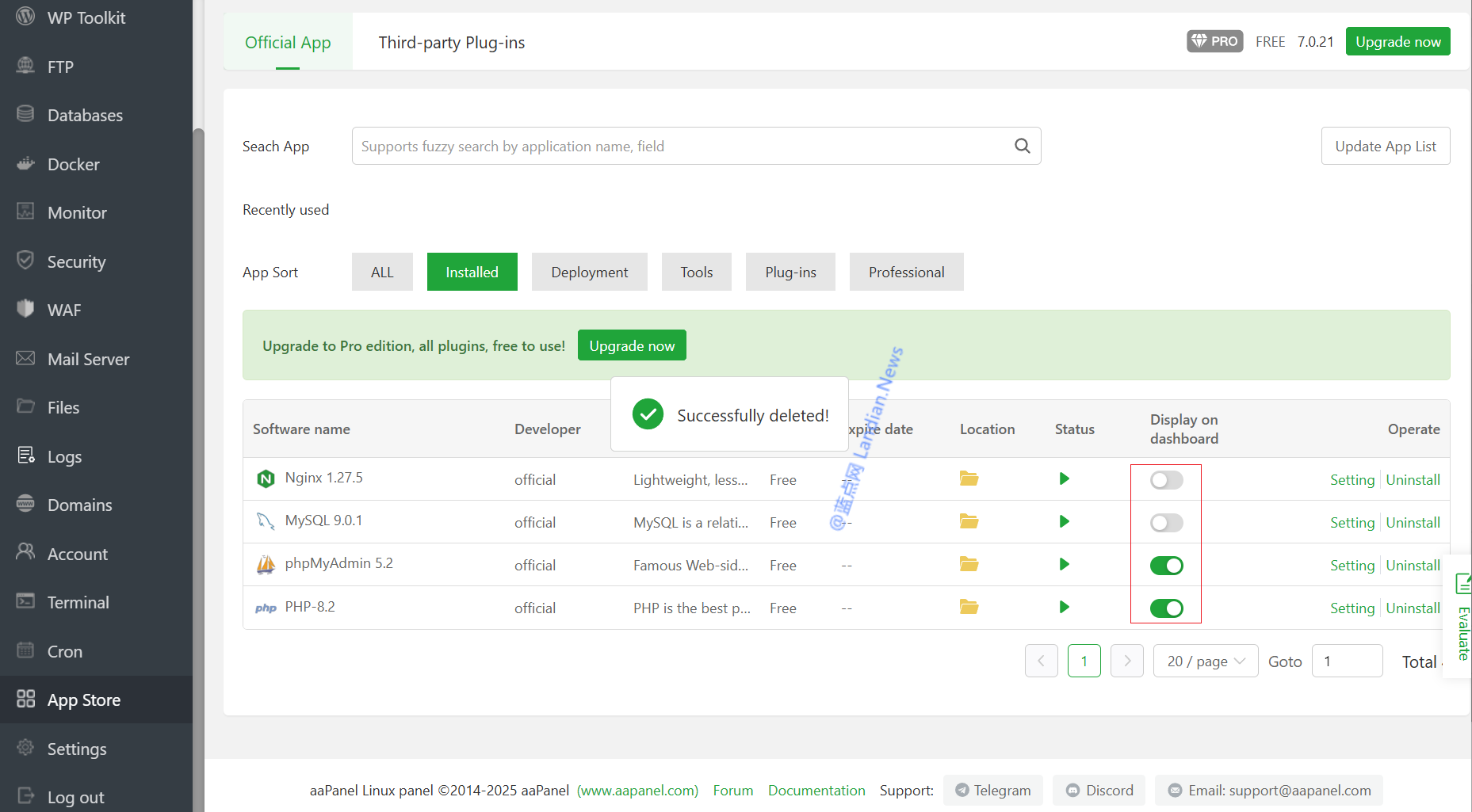
Task: Click the PRO diamond badge
Action: coord(1214,41)
